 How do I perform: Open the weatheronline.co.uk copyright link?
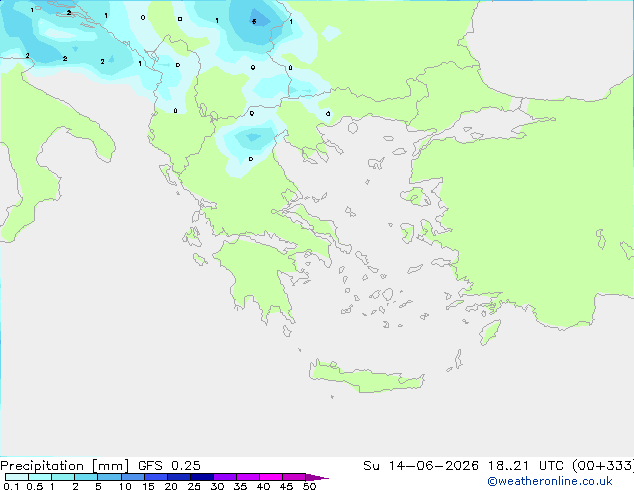click(550, 481)
